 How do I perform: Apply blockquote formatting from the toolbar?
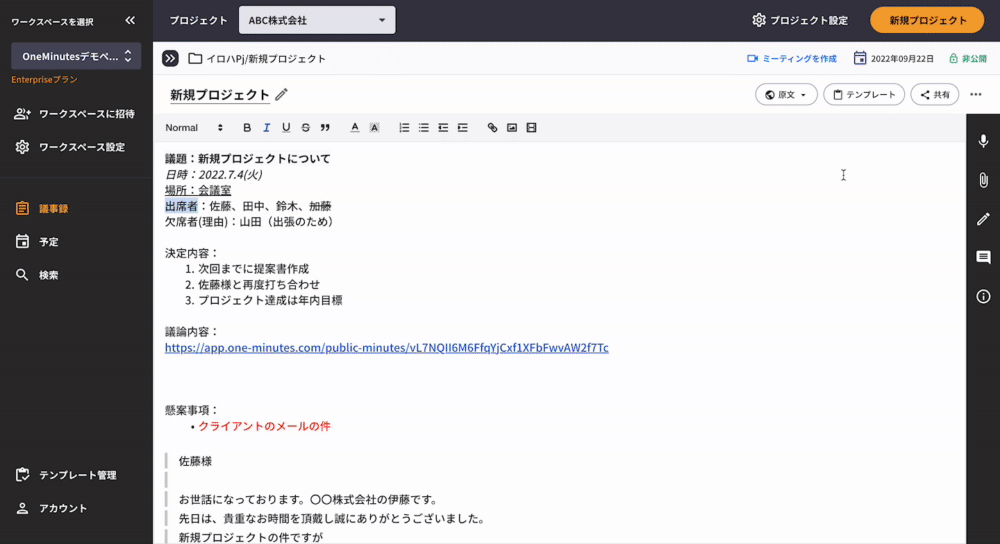click(325, 128)
